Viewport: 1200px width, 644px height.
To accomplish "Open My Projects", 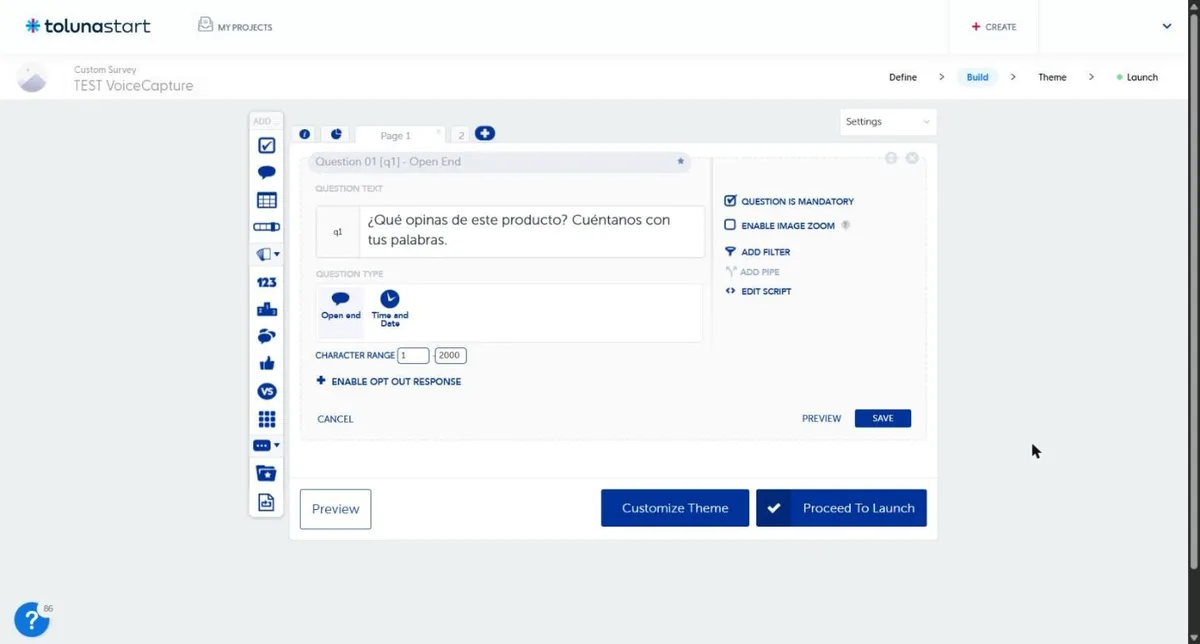I will pos(235,27).
